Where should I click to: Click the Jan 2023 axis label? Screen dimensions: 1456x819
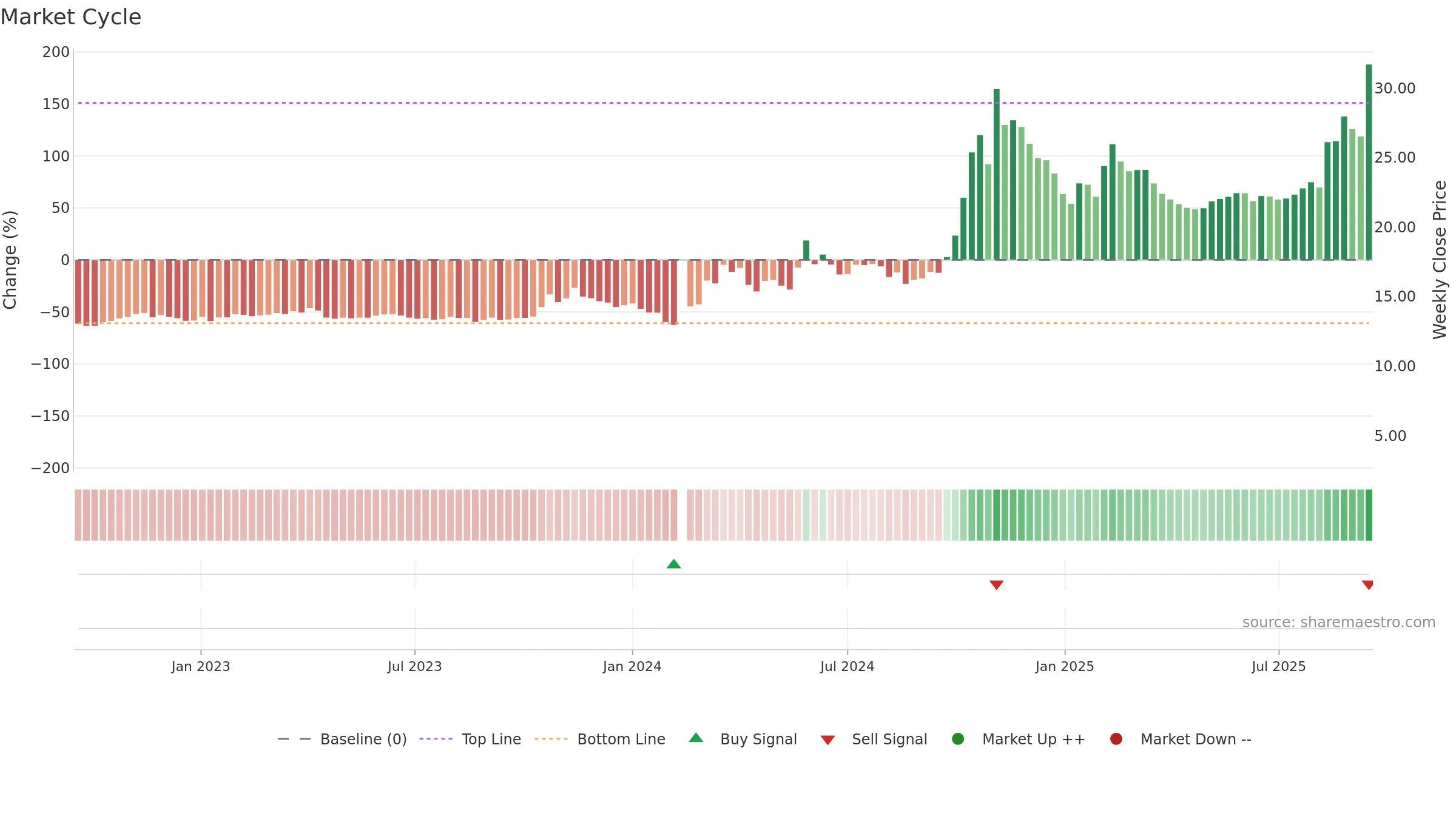click(x=201, y=667)
